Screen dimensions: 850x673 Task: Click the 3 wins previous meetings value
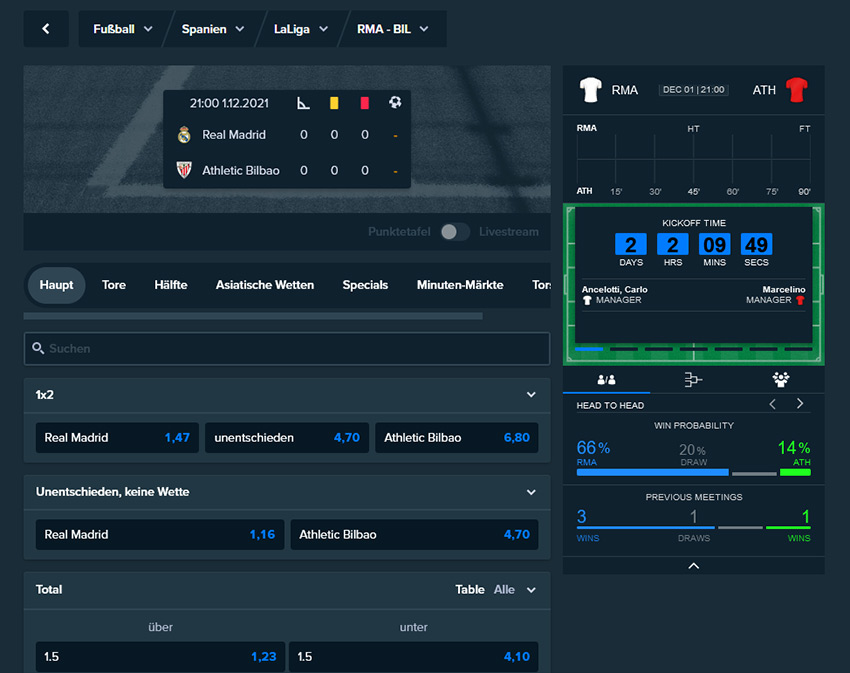point(582,516)
